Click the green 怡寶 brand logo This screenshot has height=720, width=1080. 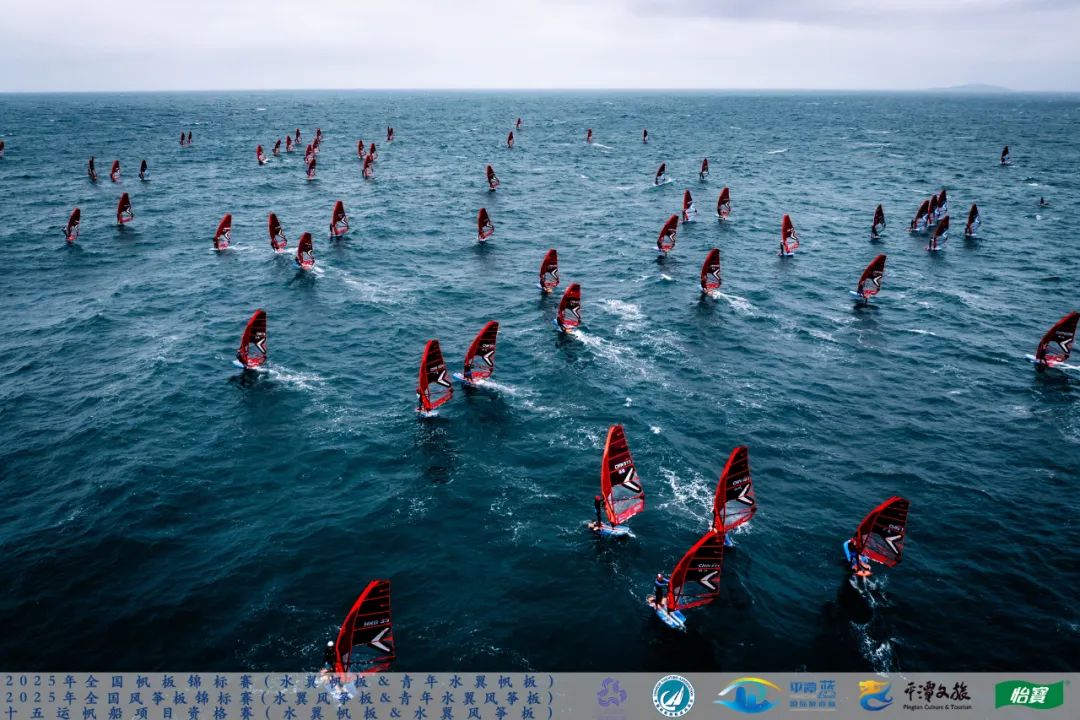coord(1029,695)
